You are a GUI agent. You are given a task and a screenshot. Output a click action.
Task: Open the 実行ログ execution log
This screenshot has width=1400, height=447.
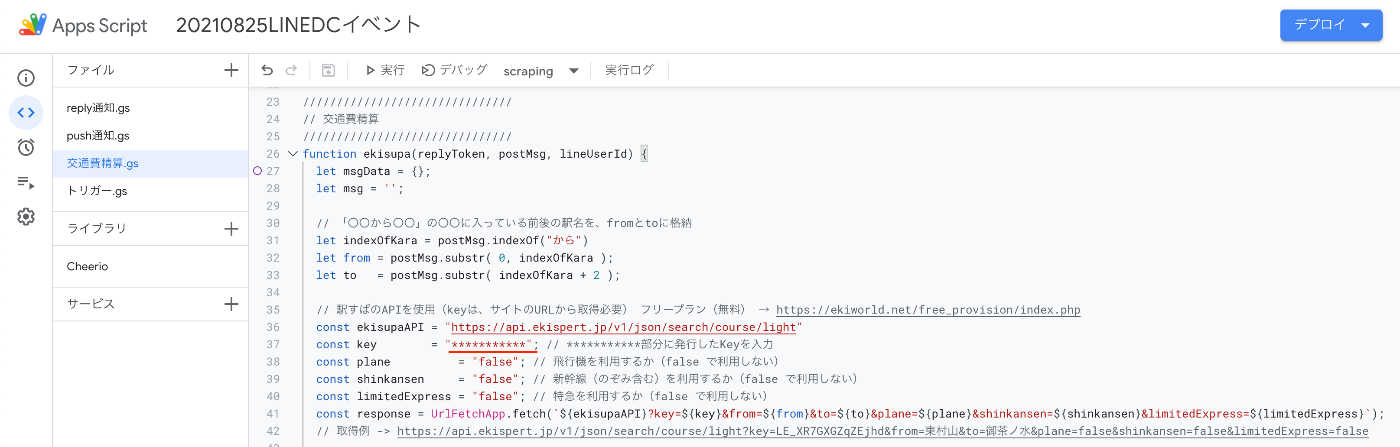[629, 70]
